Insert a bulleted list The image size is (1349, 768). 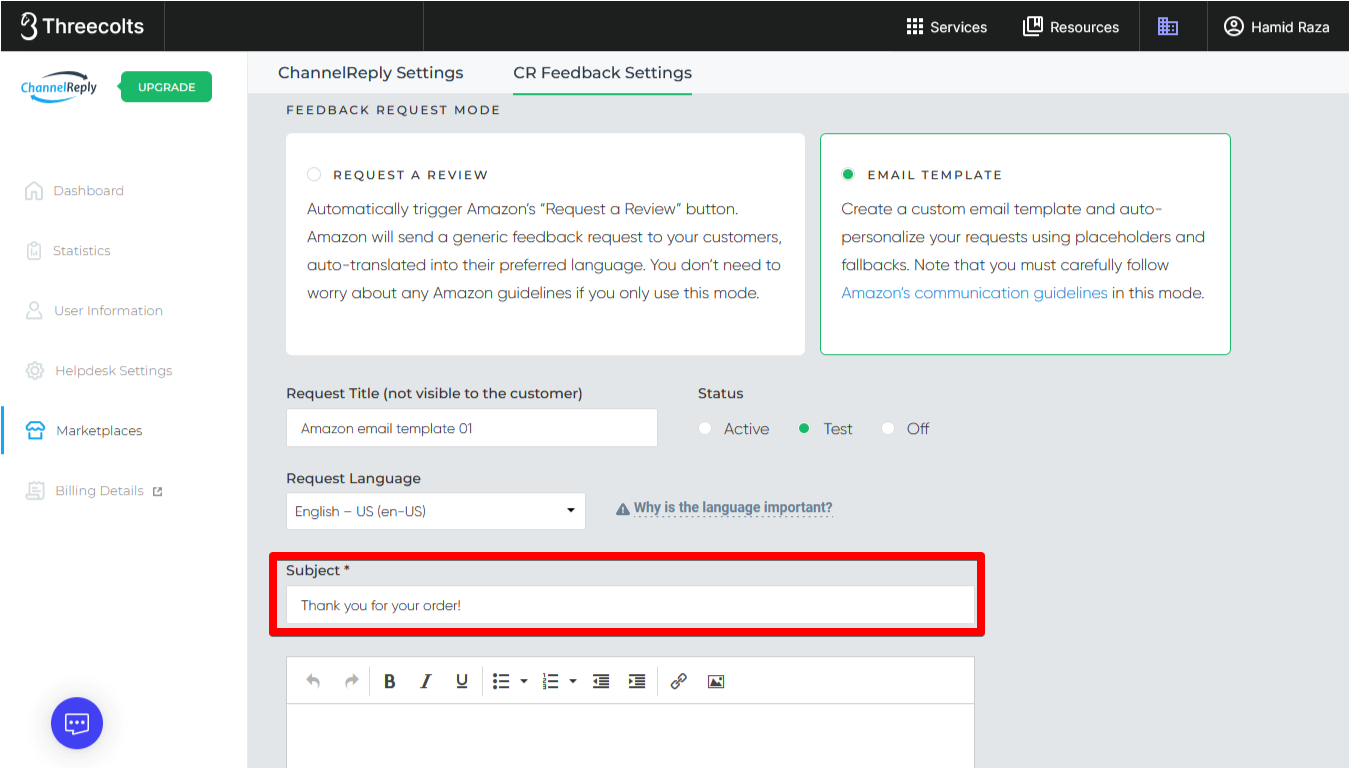click(501, 681)
